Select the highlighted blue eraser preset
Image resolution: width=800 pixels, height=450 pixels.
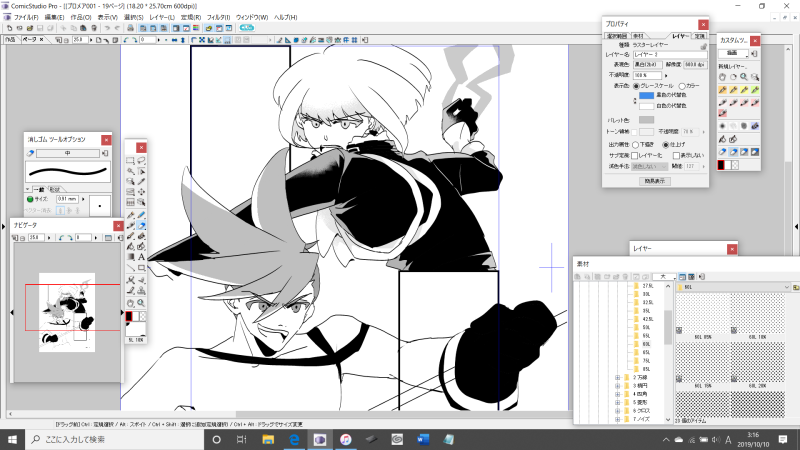coord(733,152)
